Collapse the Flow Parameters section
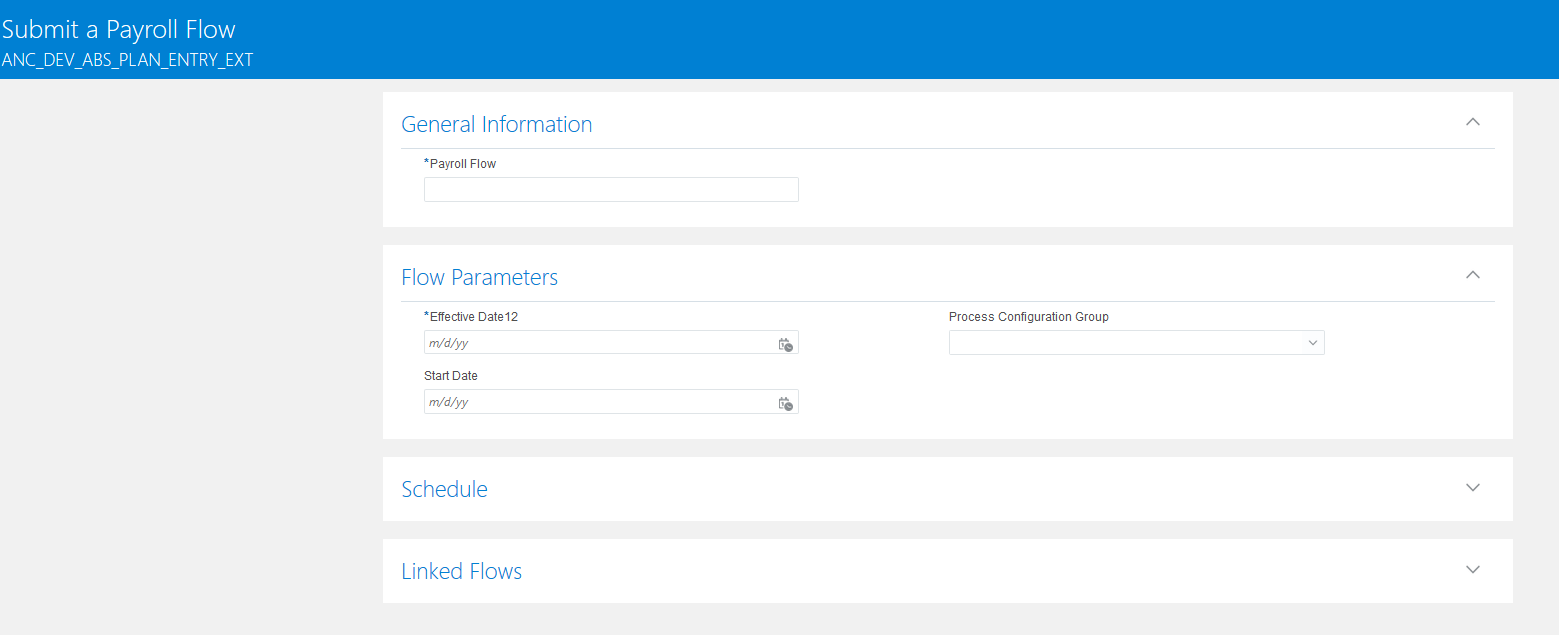 coord(1472,275)
